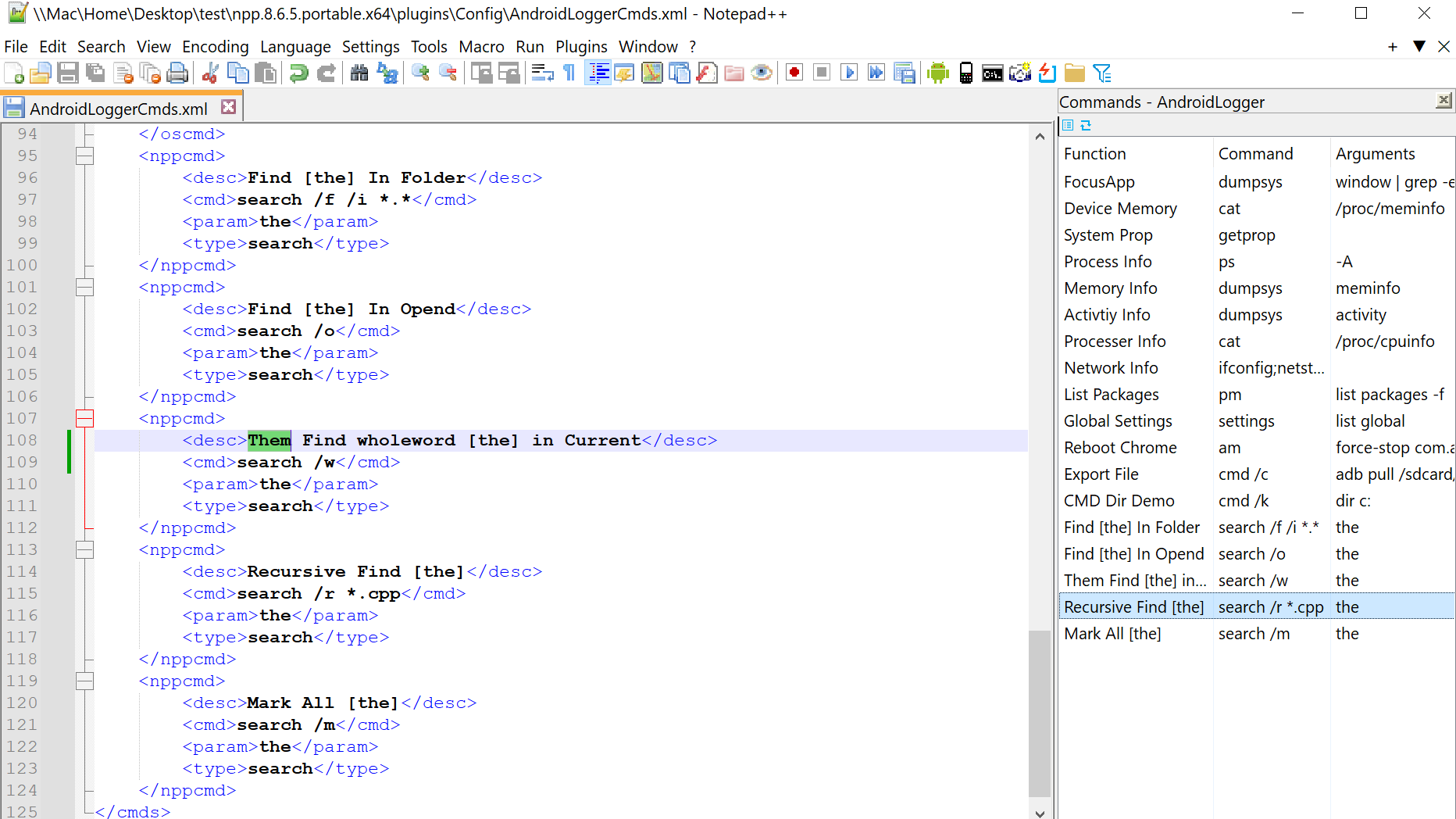The width and height of the screenshot is (1456, 819).
Task: Click the blue filter funnel icon
Action: 1102,73
